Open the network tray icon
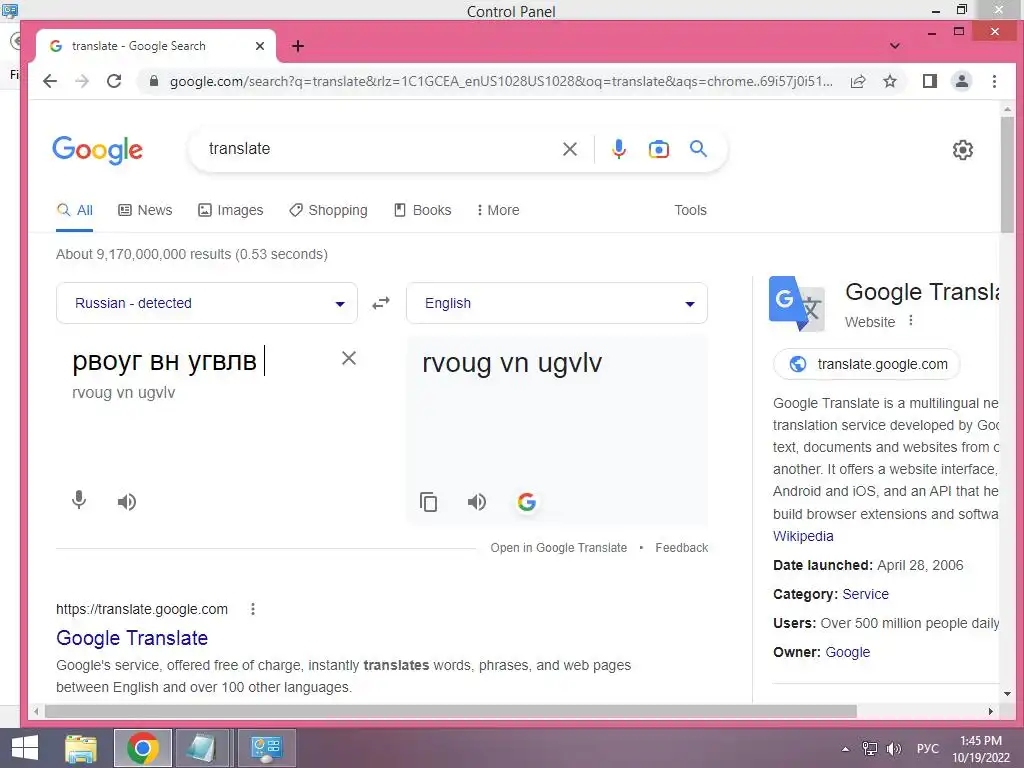 (x=869, y=749)
